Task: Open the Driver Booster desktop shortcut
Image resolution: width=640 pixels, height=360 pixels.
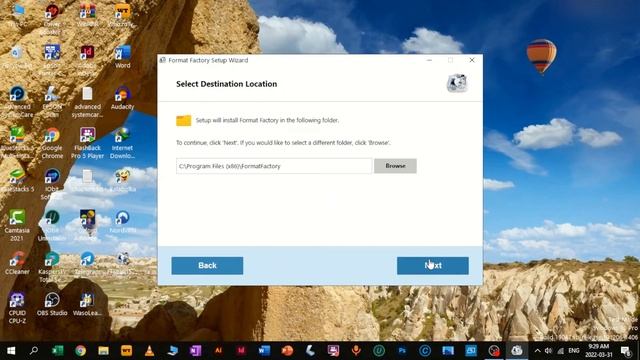Action: (x=52, y=19)
